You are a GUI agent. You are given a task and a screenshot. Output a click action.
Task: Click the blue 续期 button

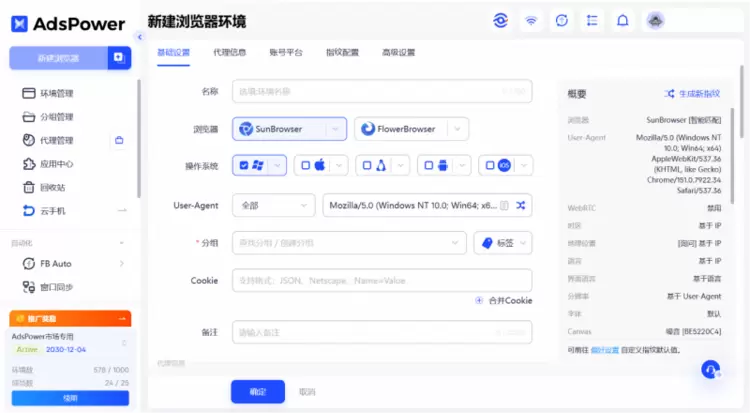click(70, 398)
